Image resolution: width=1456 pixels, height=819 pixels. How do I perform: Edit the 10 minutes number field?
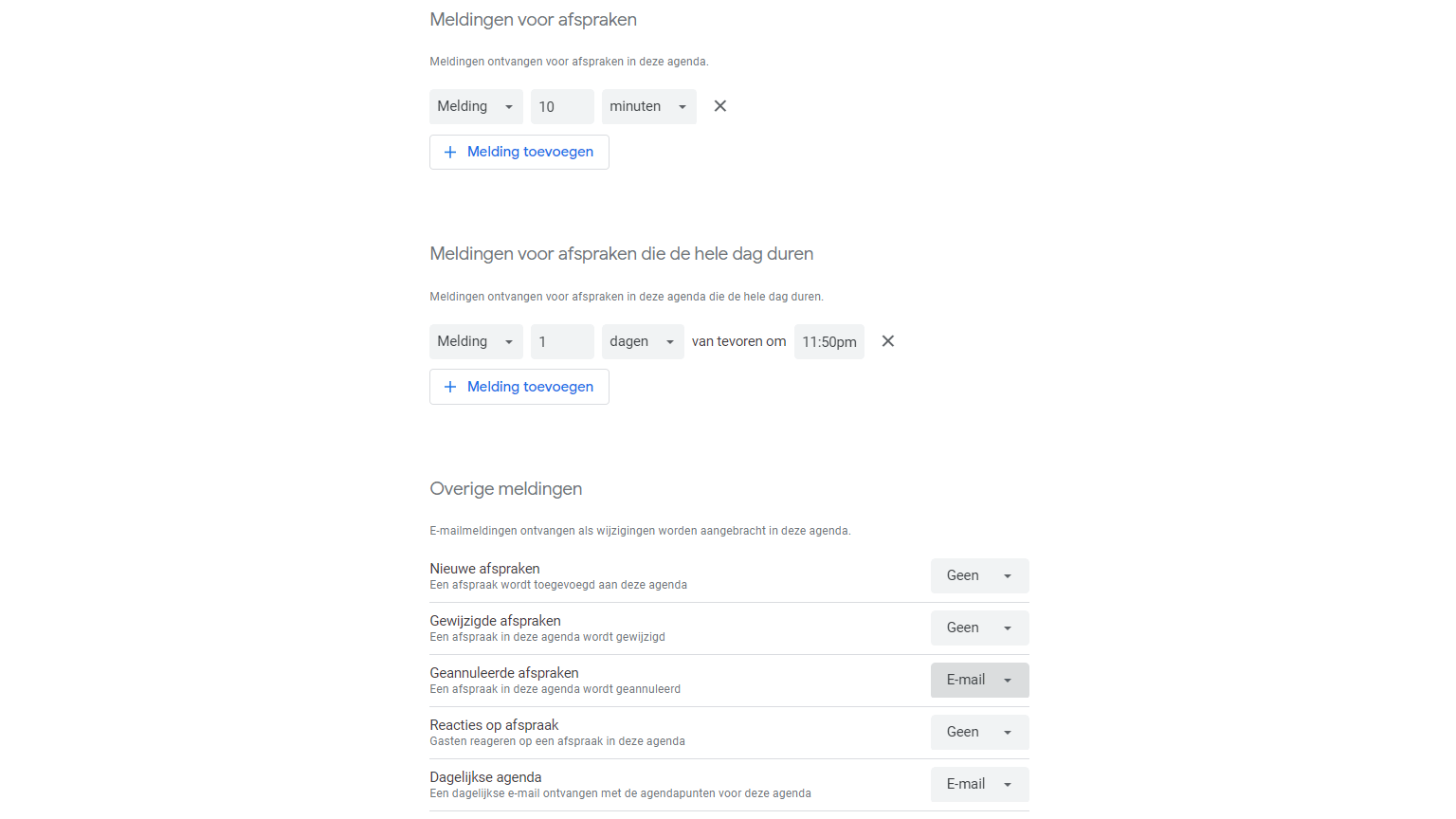tap(562, 106)
